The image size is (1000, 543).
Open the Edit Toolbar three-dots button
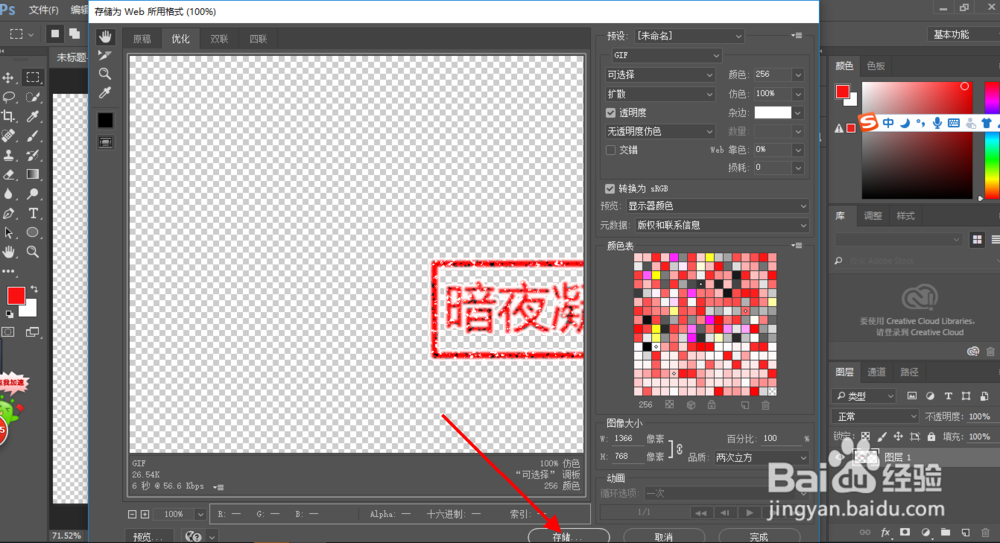click(x=9, y=271)
